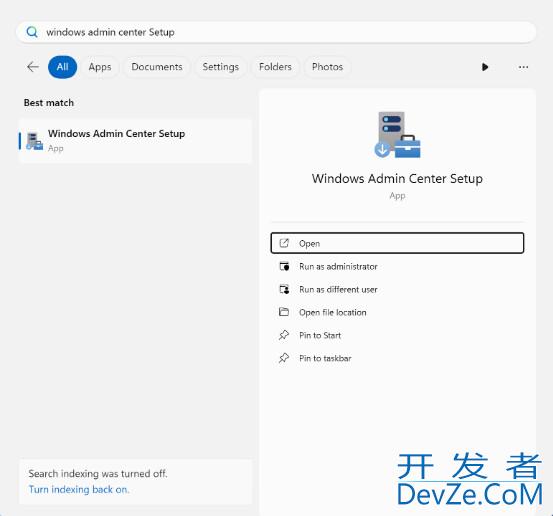Switch to the Apps filter tab
Viewport: 553px width, 516px height.
click(100, 67)
